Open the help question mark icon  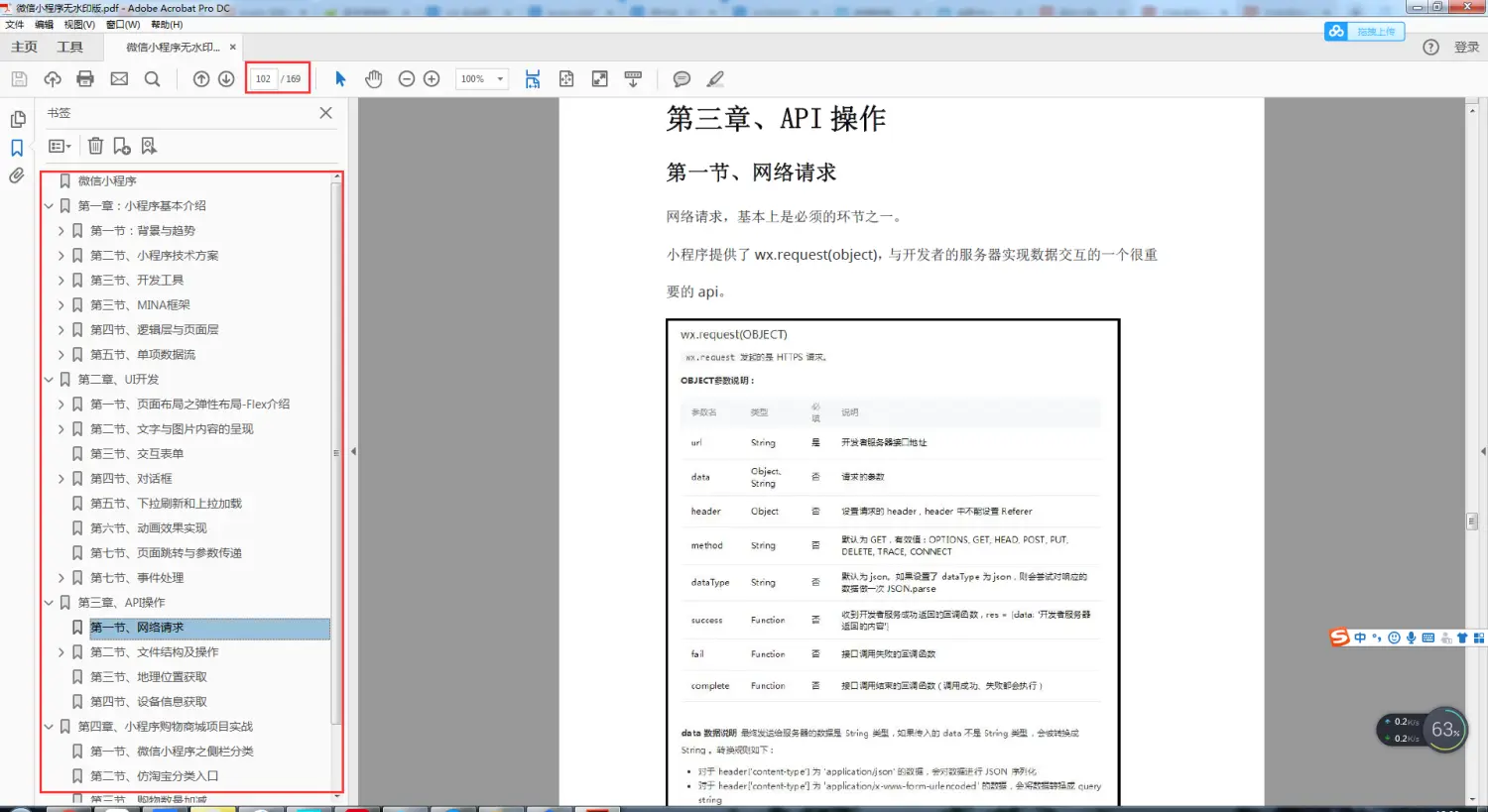coord(1430,48)
